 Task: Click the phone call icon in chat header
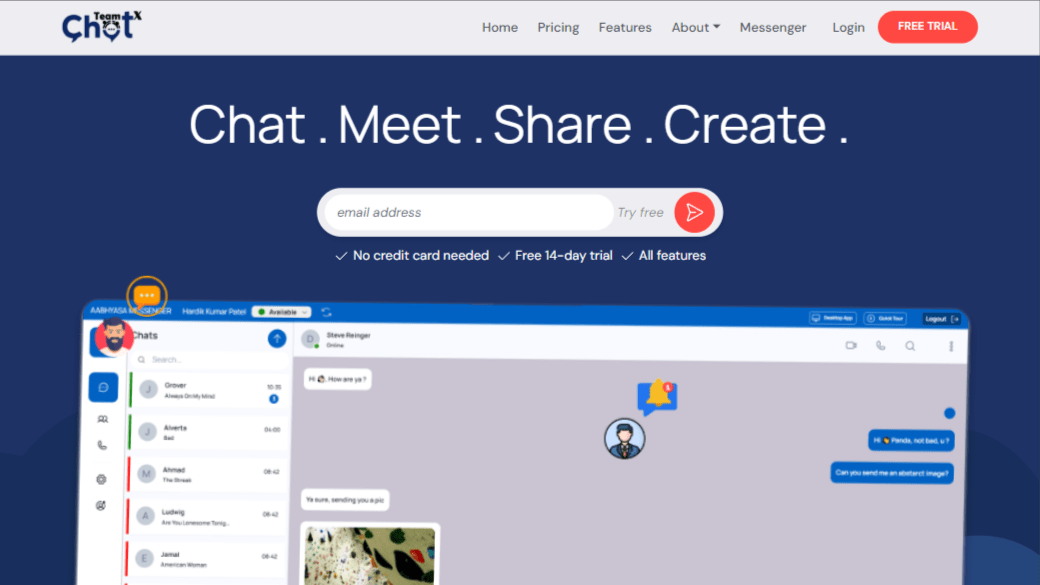click(880, 346)
